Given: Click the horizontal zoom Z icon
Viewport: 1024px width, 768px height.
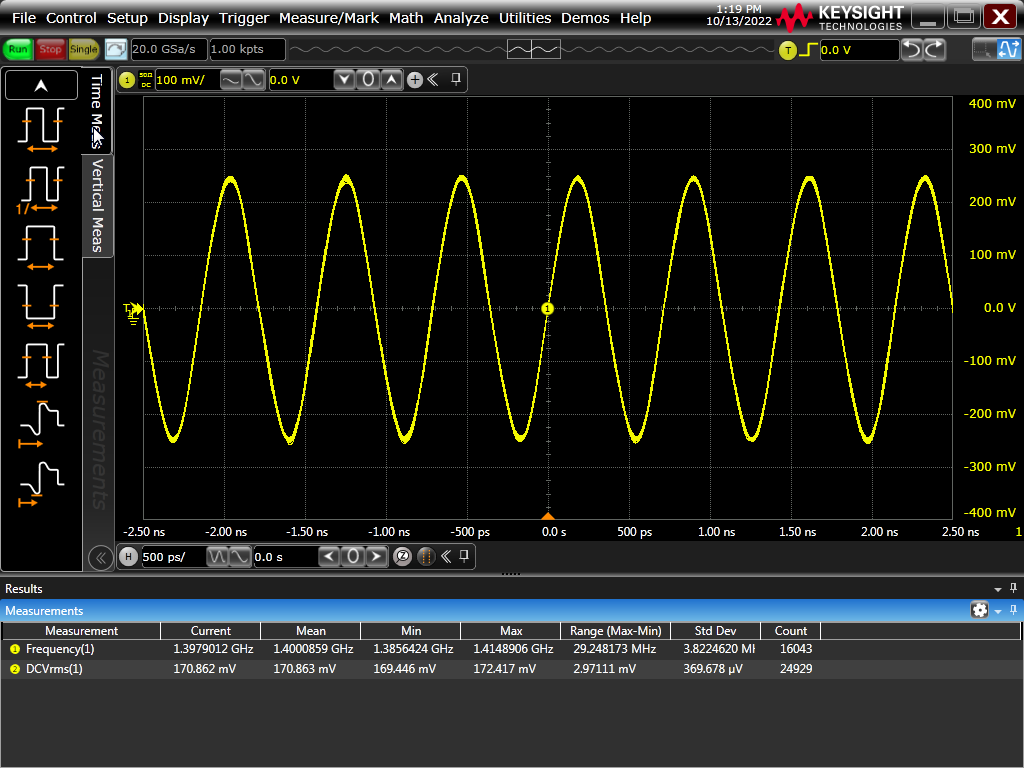Looking at the screenshot, I should click(x=402, y=557).
